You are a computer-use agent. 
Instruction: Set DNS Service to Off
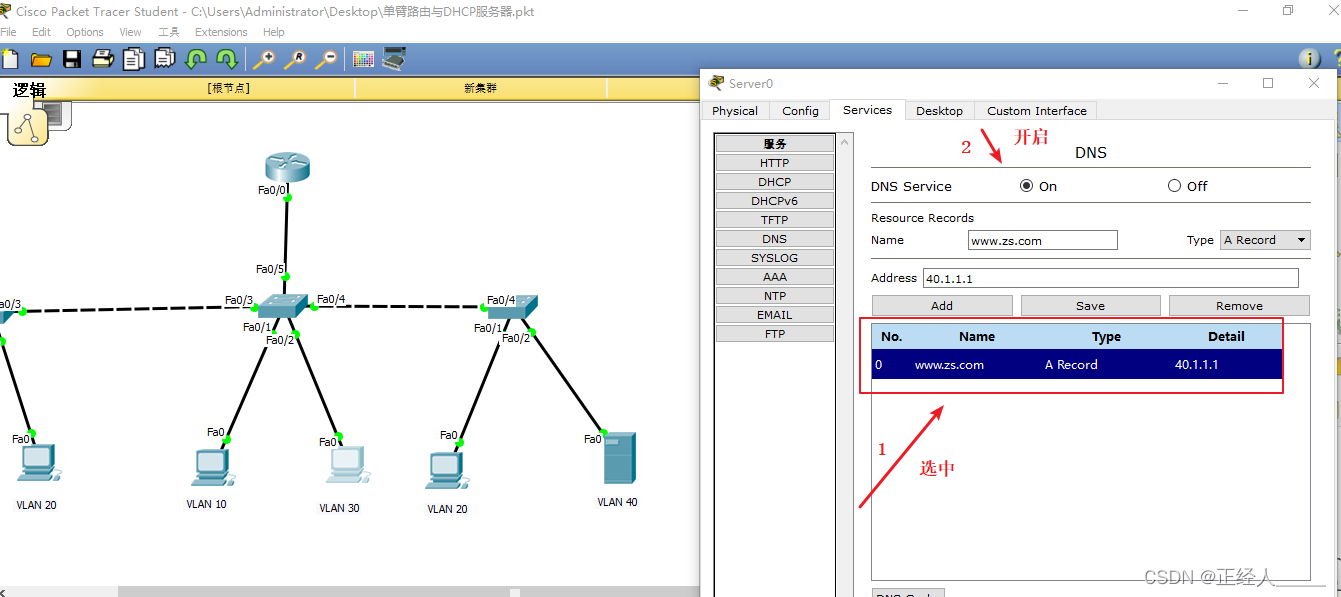point(1174,186)
